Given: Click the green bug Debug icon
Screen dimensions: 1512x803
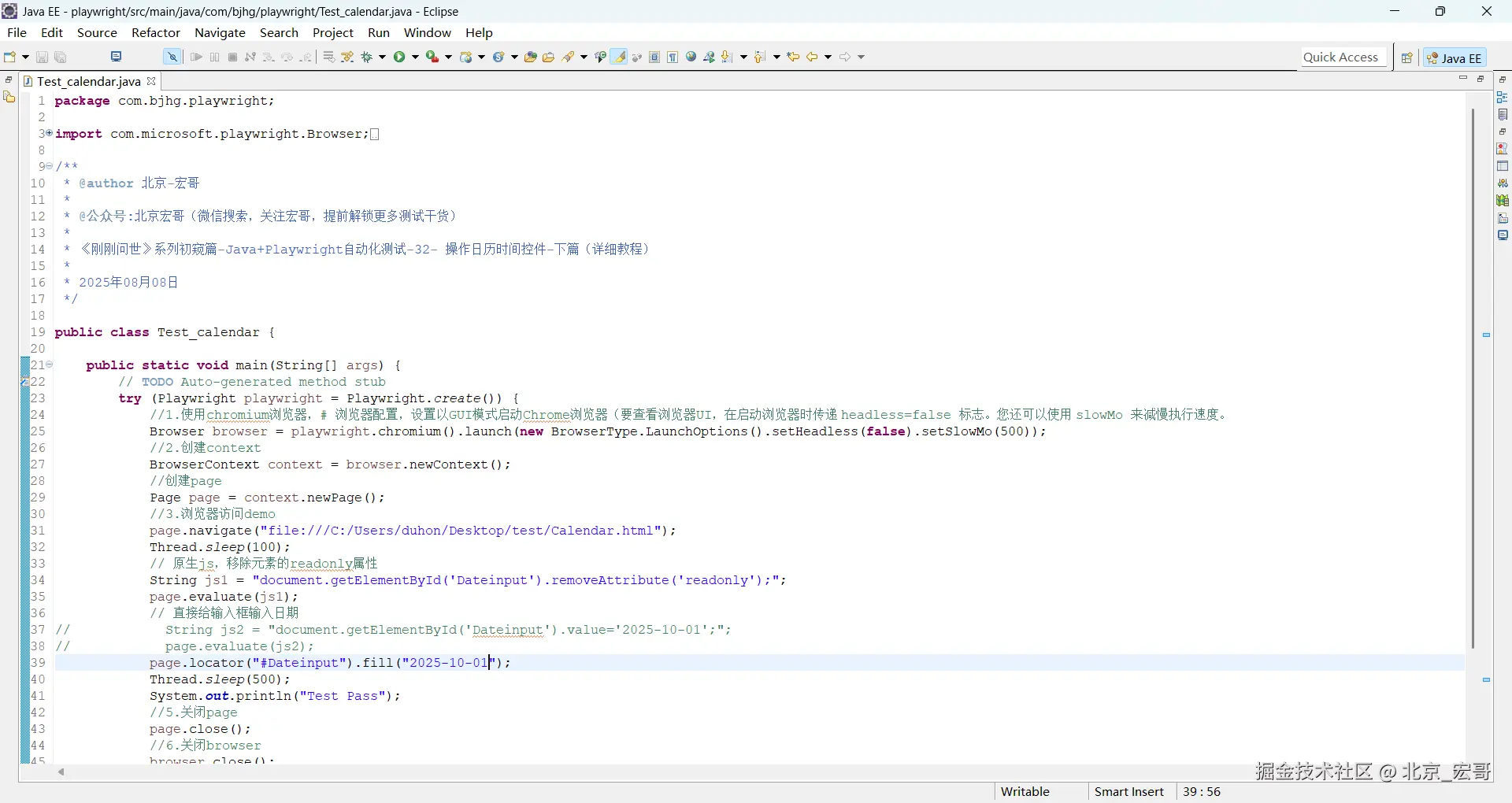Looking at the screenshot, I should coord(367,57).
